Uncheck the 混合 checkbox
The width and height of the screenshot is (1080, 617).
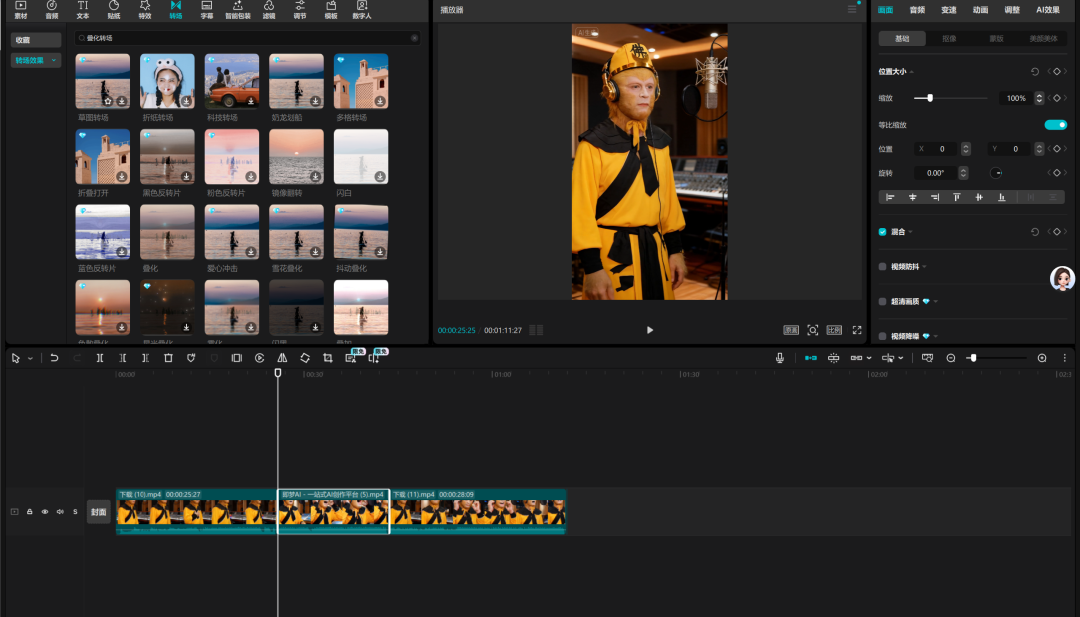882,232
